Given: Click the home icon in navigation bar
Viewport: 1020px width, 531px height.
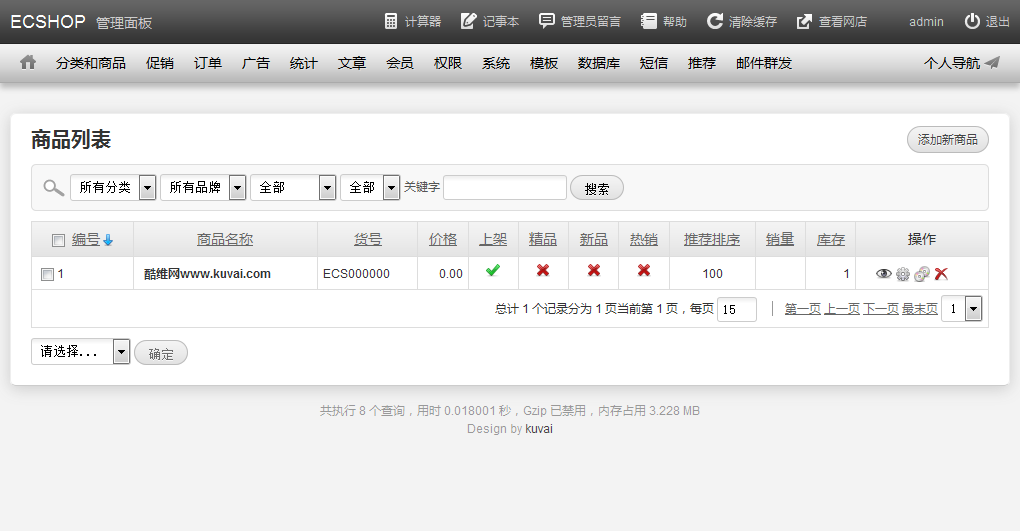Looking at the screenshot, I should (x=28, y=62).
